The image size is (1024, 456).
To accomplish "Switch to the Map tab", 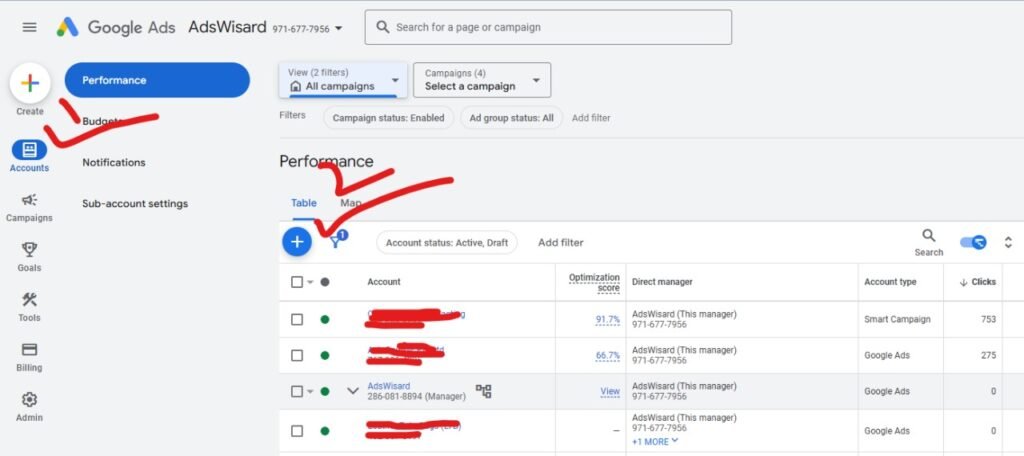I will (x=351, y=203).
